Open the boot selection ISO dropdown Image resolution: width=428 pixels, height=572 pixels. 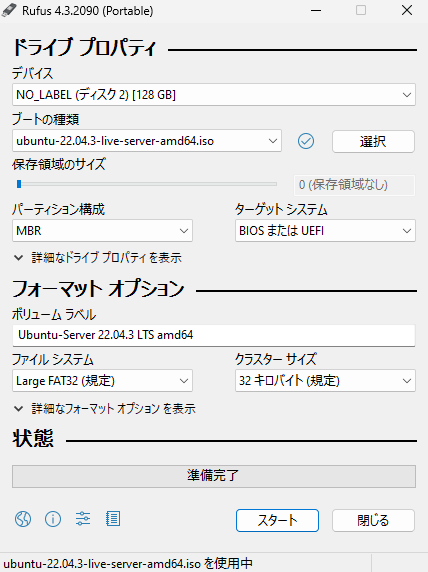point(147,141)
